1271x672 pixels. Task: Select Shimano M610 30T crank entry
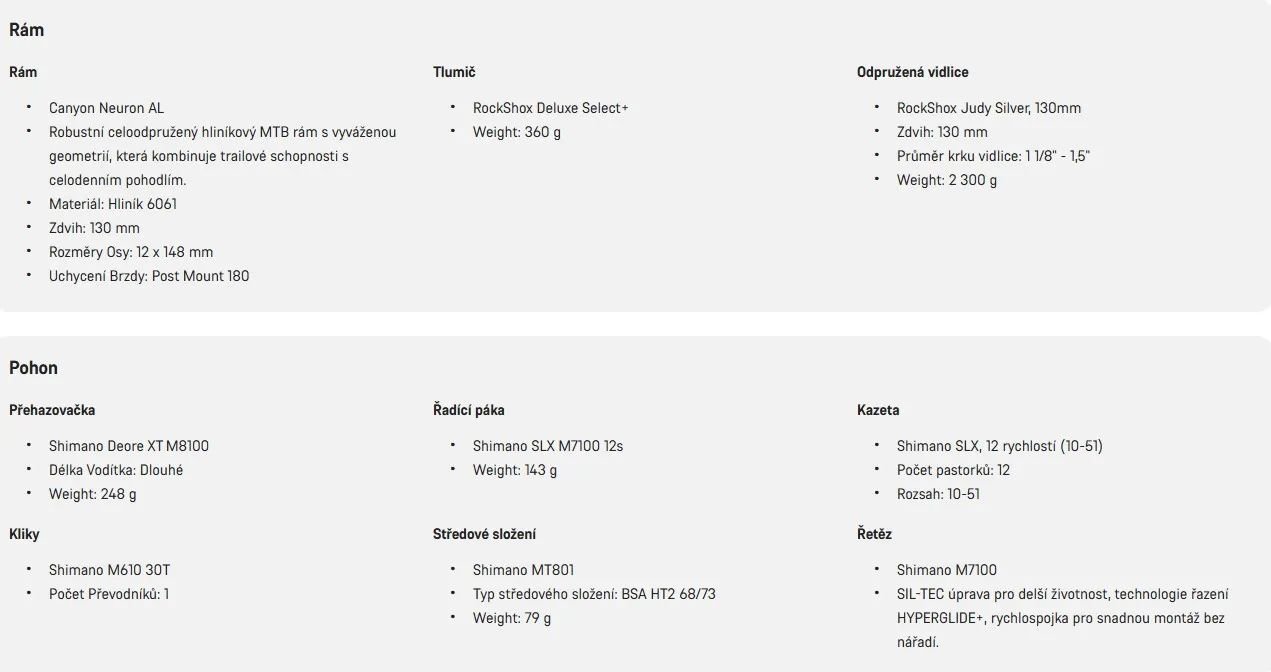110,570
